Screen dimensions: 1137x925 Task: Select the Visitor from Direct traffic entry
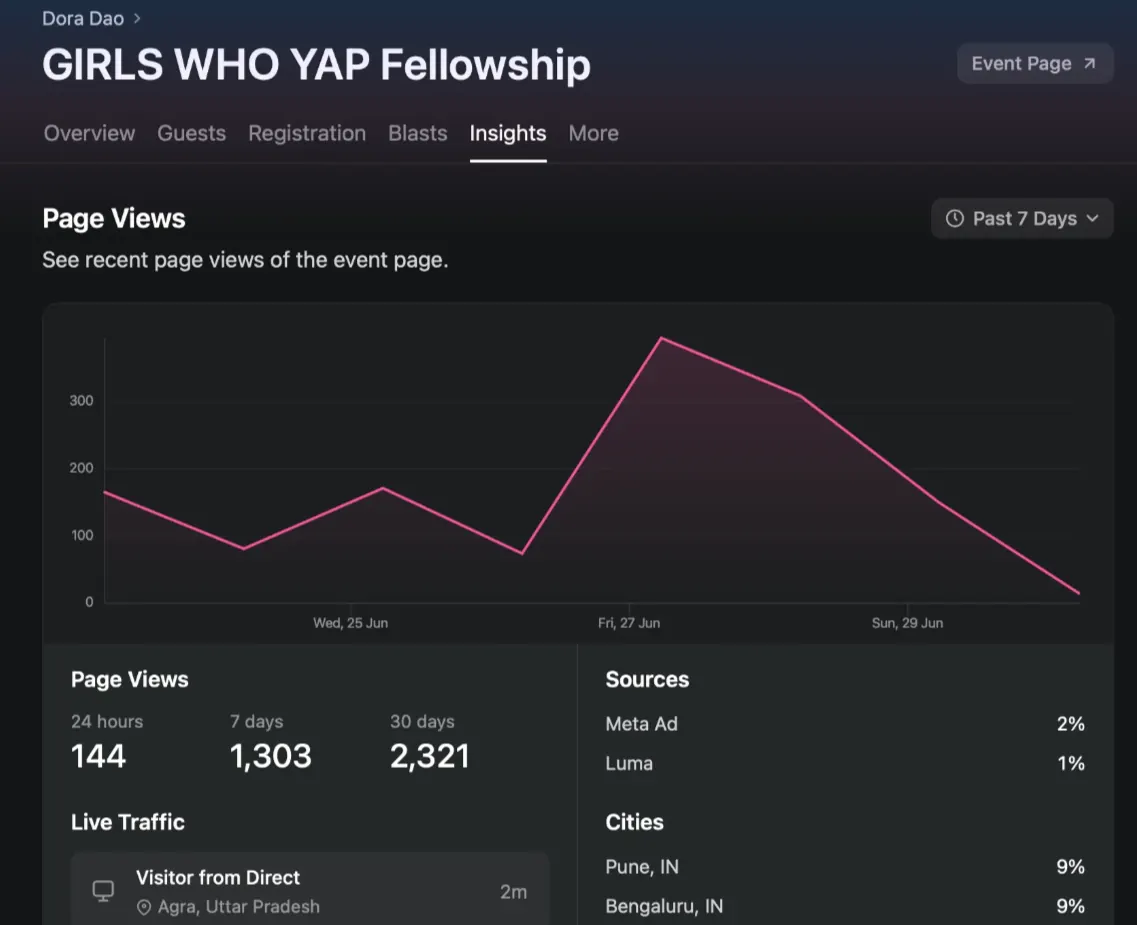tap(310, 891)
